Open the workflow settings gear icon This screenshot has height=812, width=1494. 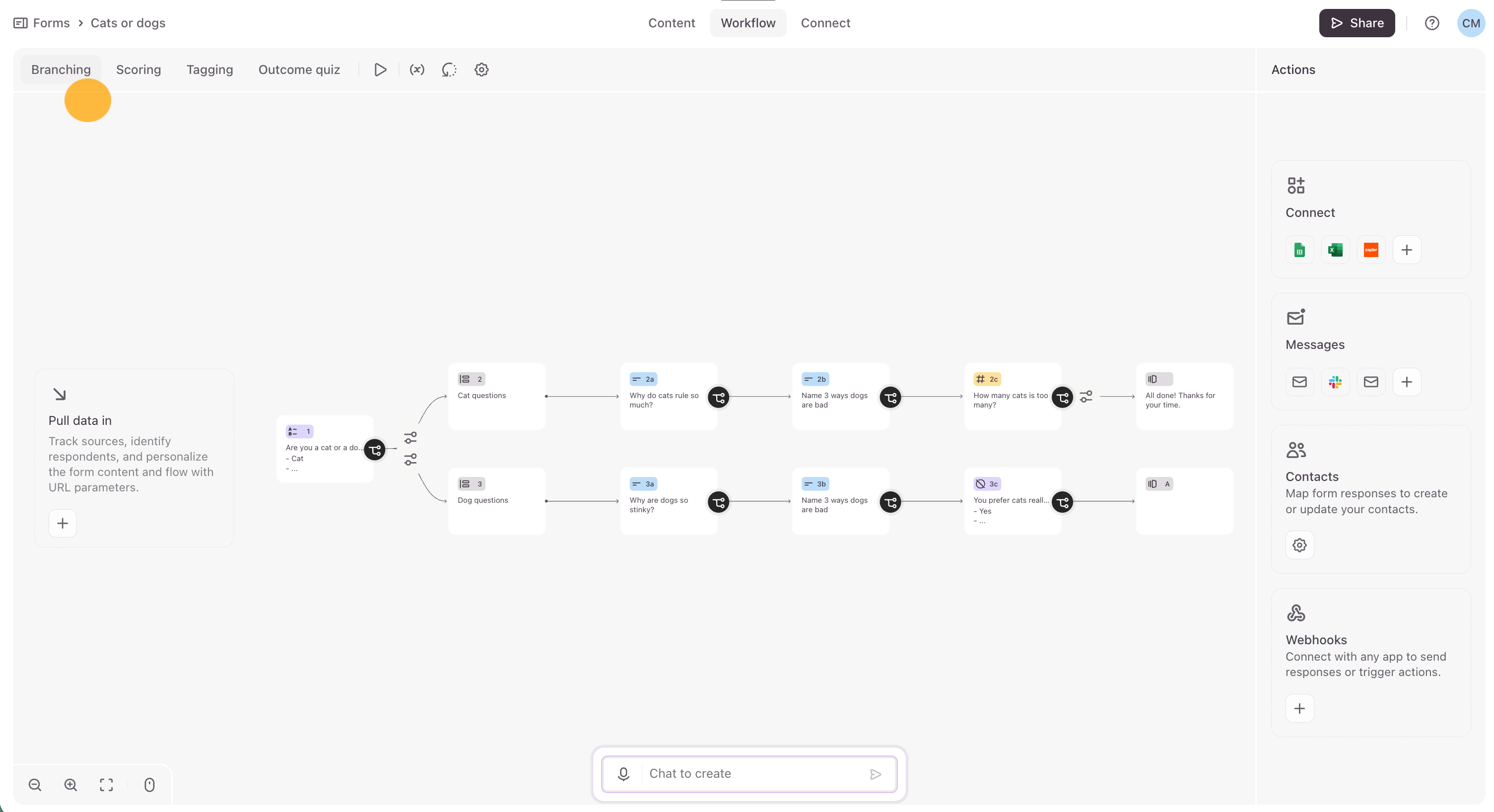point(481,69)
